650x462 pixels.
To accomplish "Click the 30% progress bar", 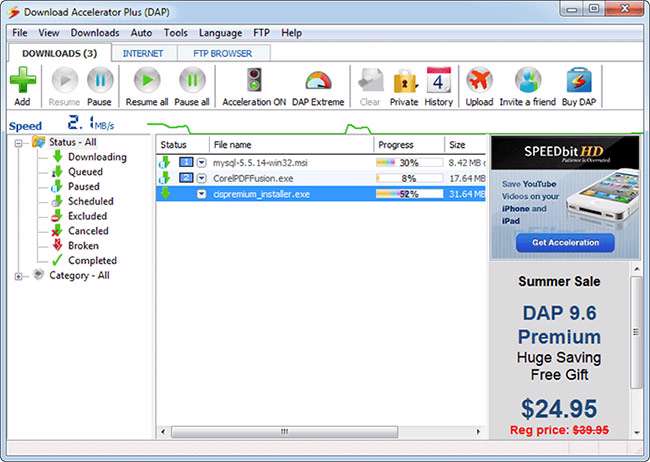I will point(409,163).
